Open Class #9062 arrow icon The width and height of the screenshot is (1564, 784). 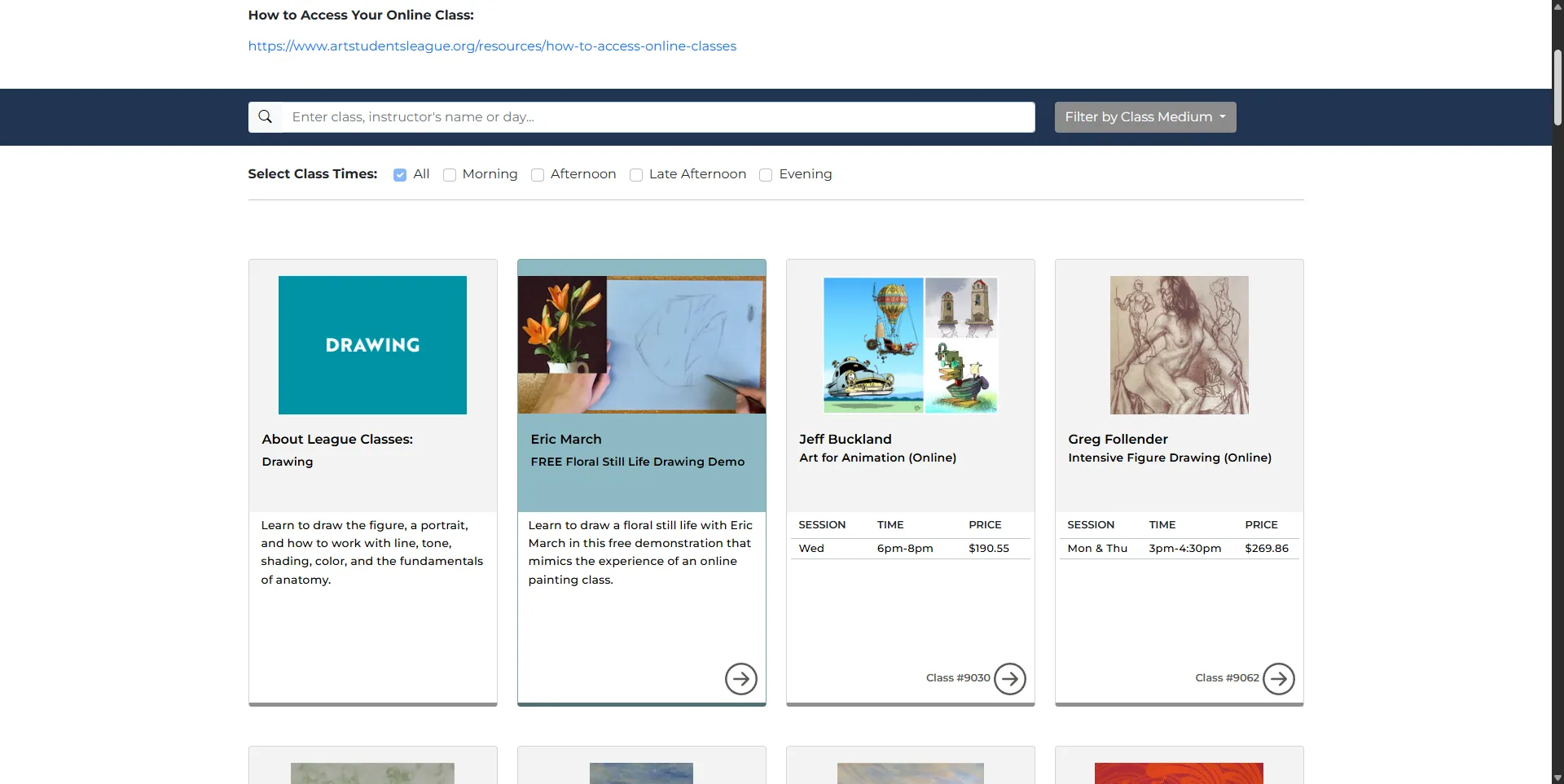coord(1278,678)
